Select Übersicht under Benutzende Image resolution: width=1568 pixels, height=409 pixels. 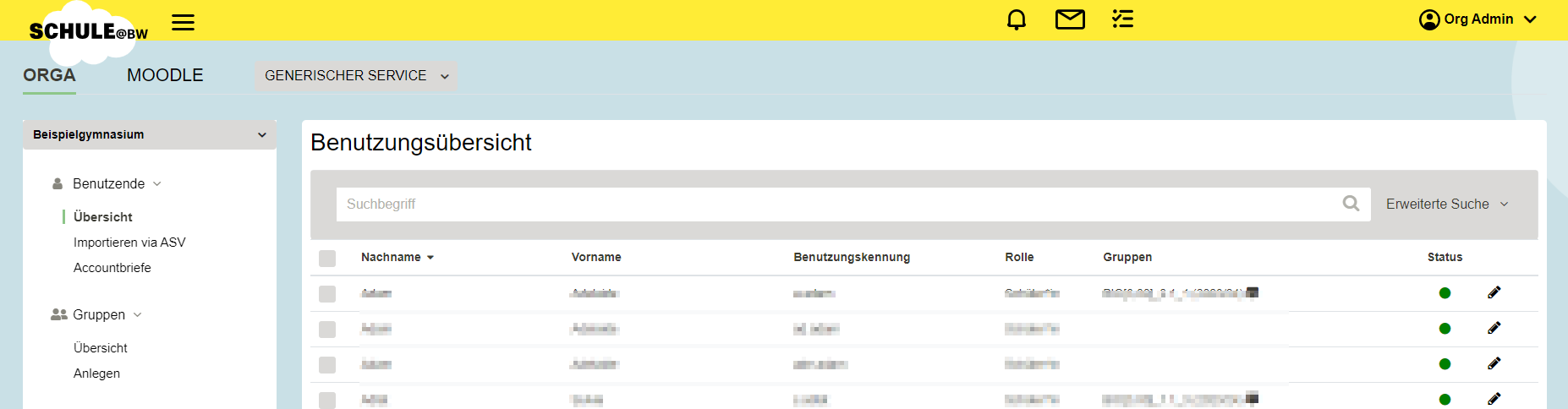click(103, 216)
